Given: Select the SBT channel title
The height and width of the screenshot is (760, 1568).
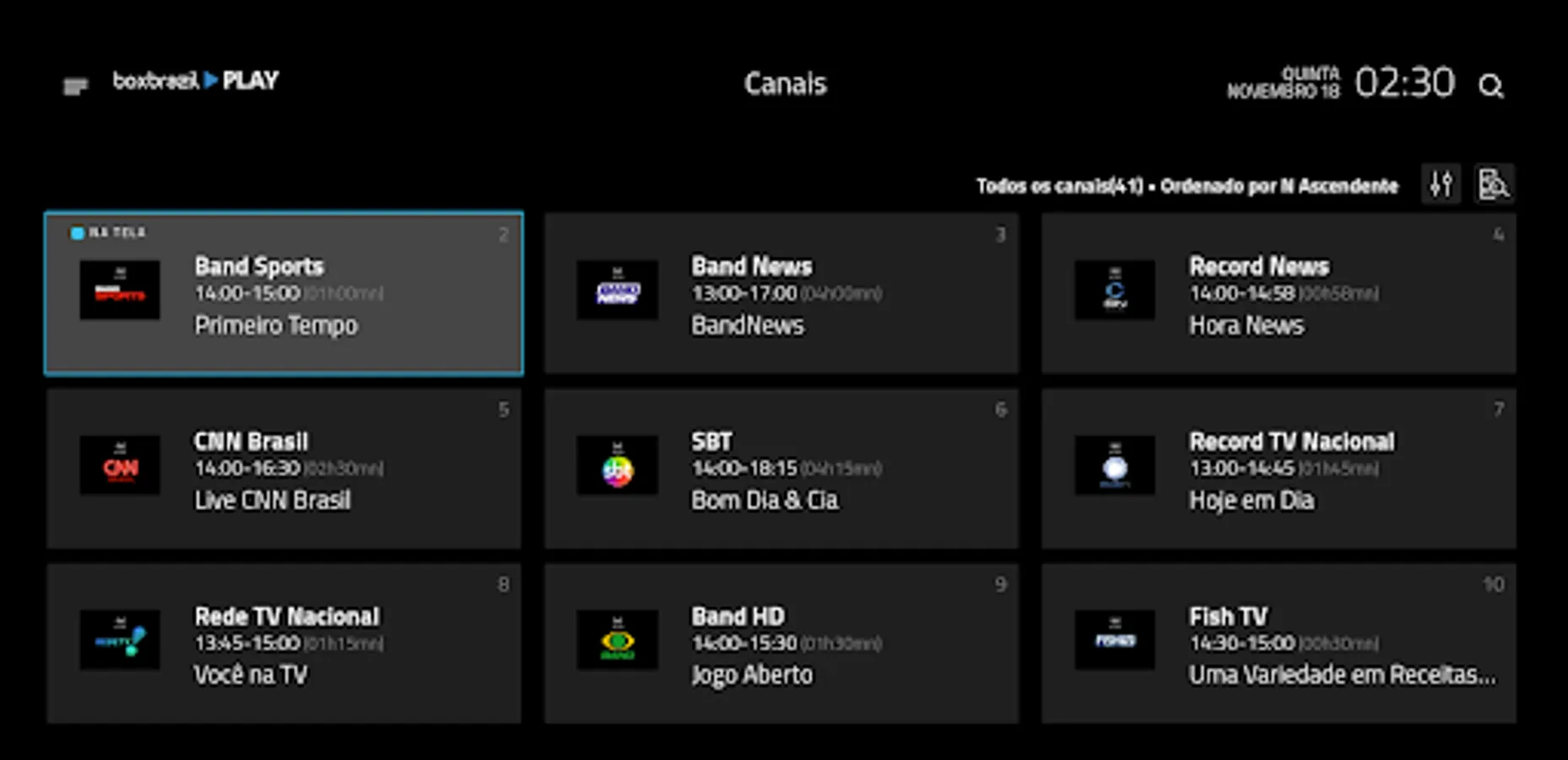Looking at the screenshot, I should tap(712, 442).
